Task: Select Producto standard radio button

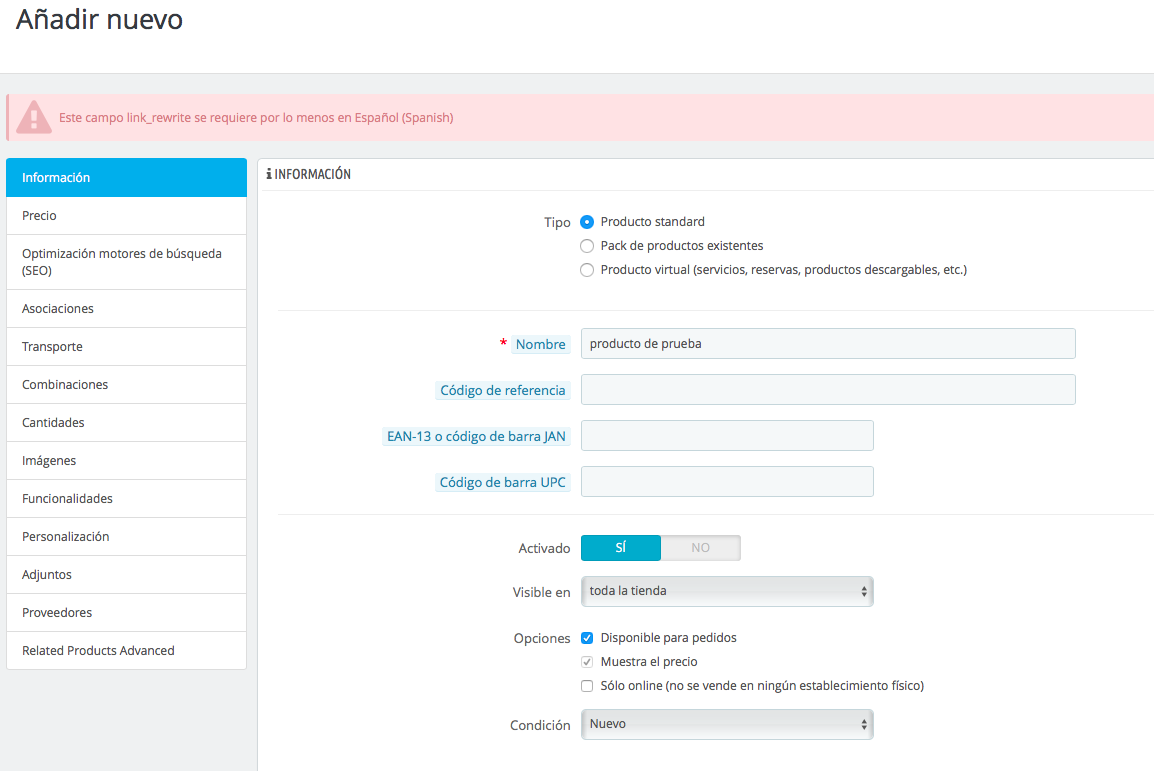Action: coord(587,222)
